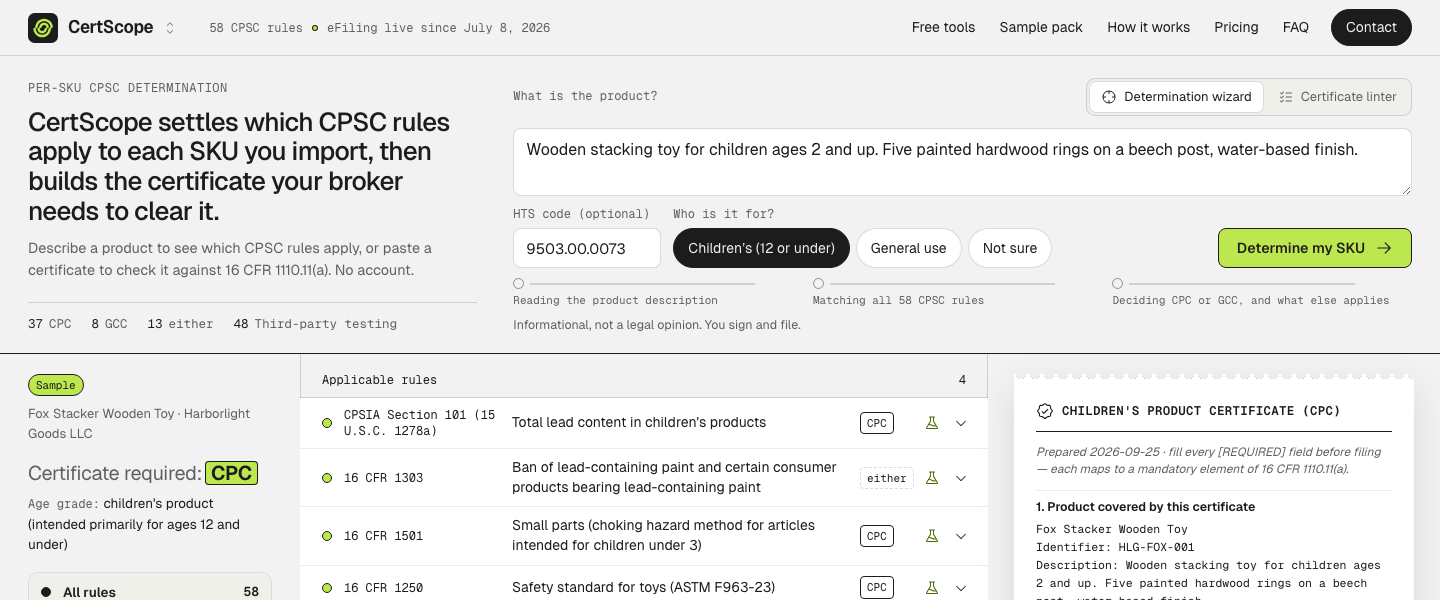Click Identifier: HLG-FOX-001 in the certificate
Viewport: 1440px width, 600px height.
tap(1115, 547)
